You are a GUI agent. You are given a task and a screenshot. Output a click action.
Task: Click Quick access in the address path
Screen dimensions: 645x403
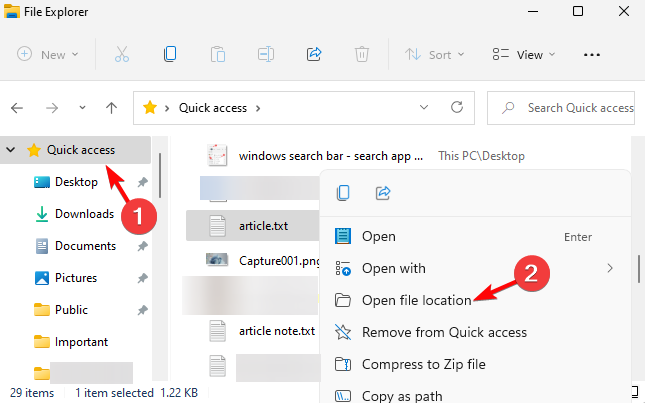(x=213, y=108)
